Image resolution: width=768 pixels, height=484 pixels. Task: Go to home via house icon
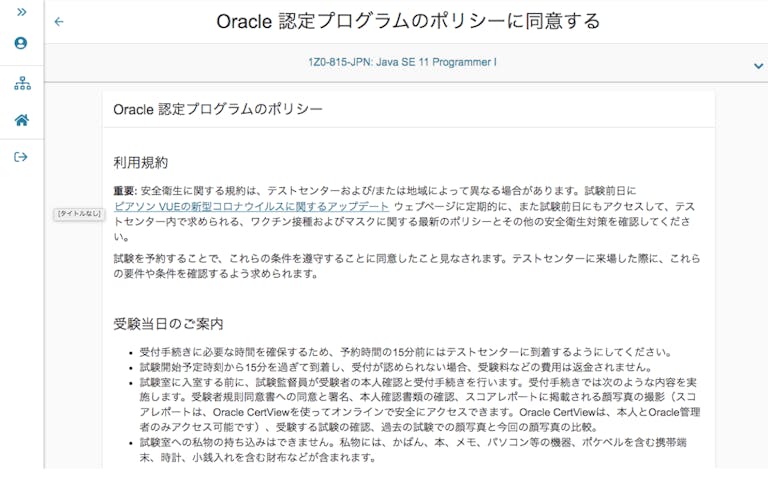22,120
